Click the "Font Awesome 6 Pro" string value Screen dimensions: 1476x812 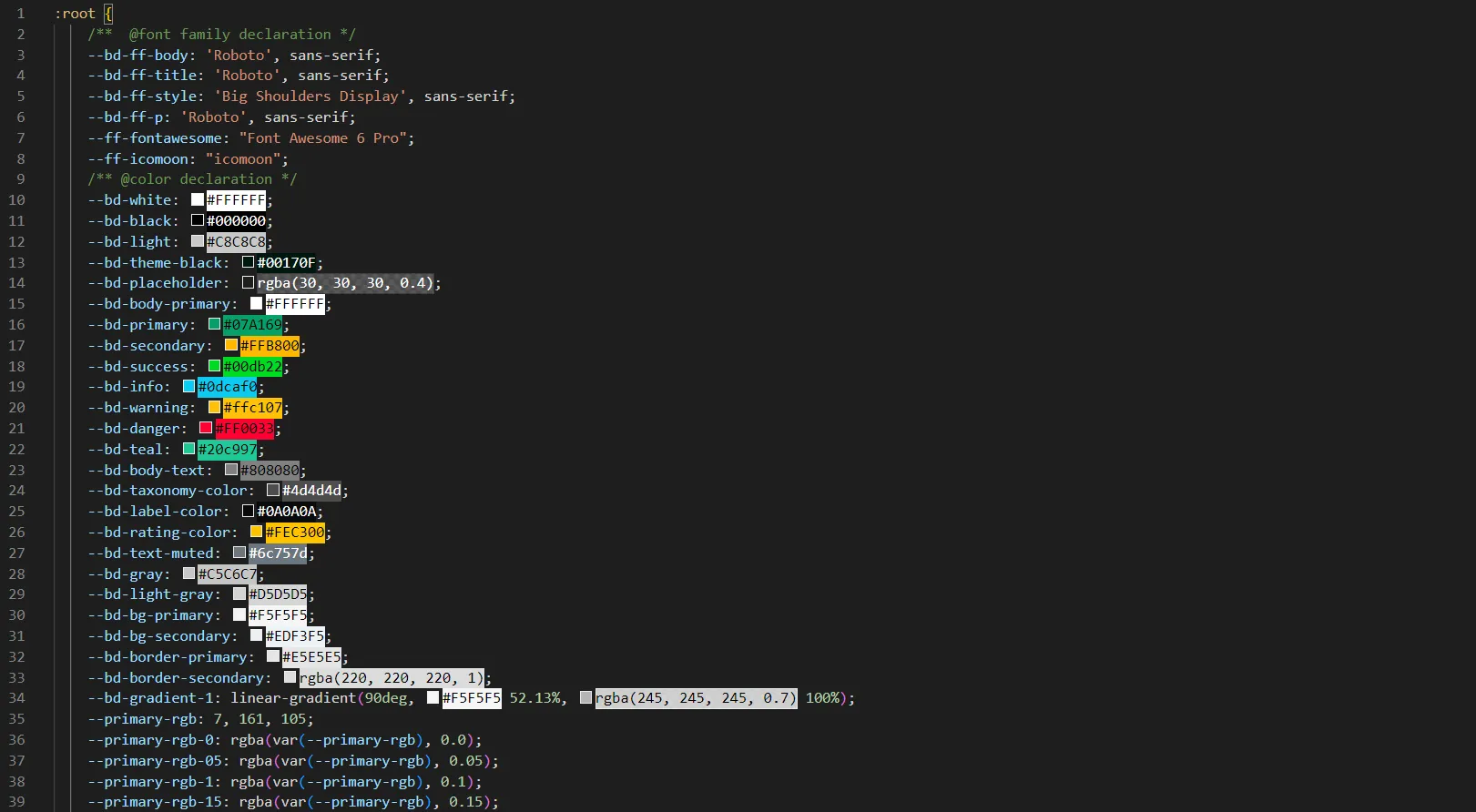(322, 138)
